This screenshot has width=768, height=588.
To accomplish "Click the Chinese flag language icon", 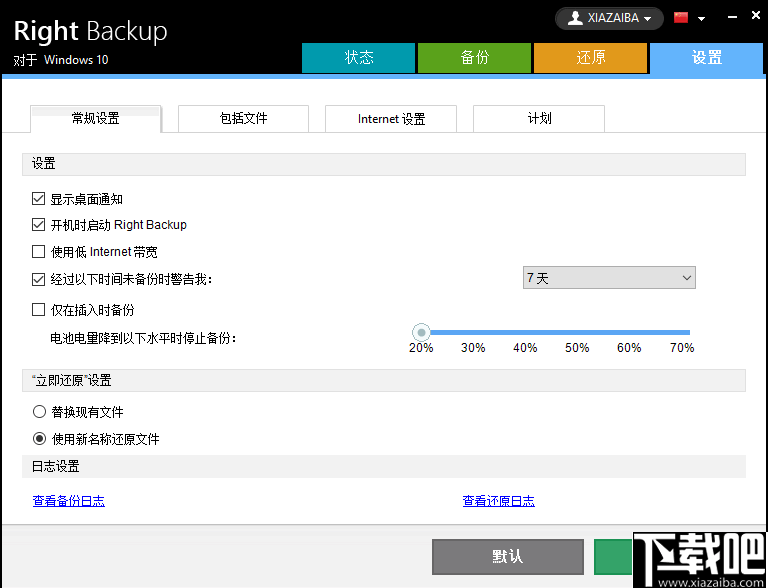I will (681, 18).
